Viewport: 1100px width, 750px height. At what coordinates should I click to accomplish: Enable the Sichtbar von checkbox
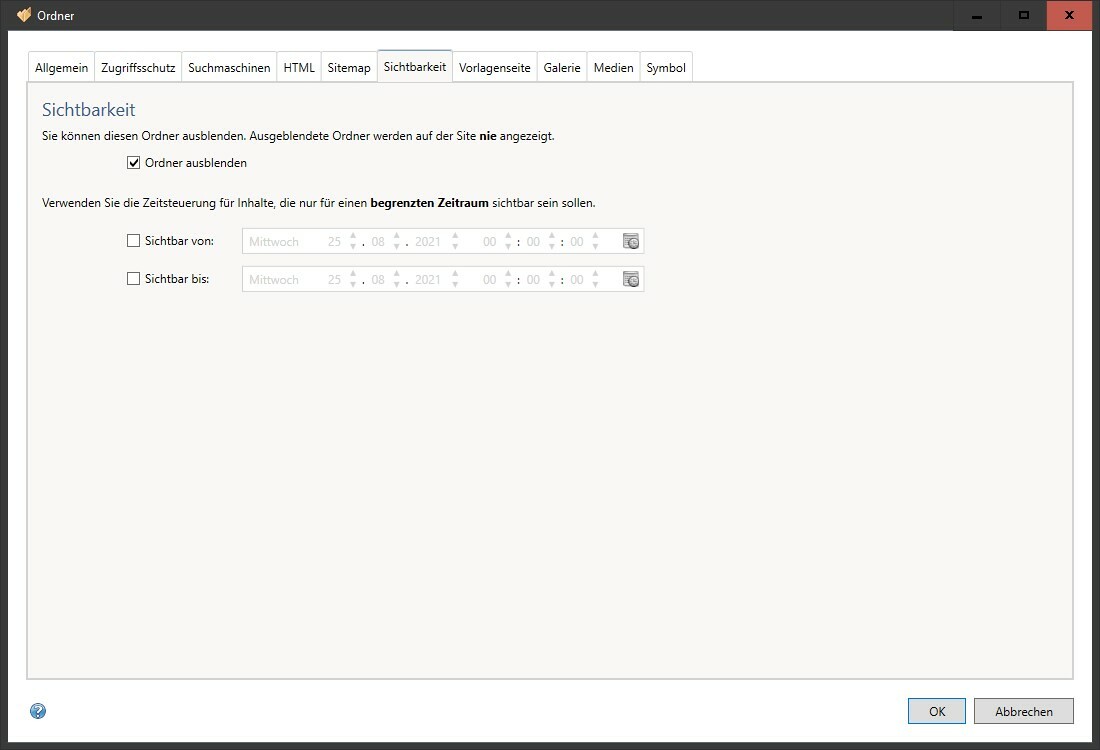pyautogui.click(x=133, y=241)
